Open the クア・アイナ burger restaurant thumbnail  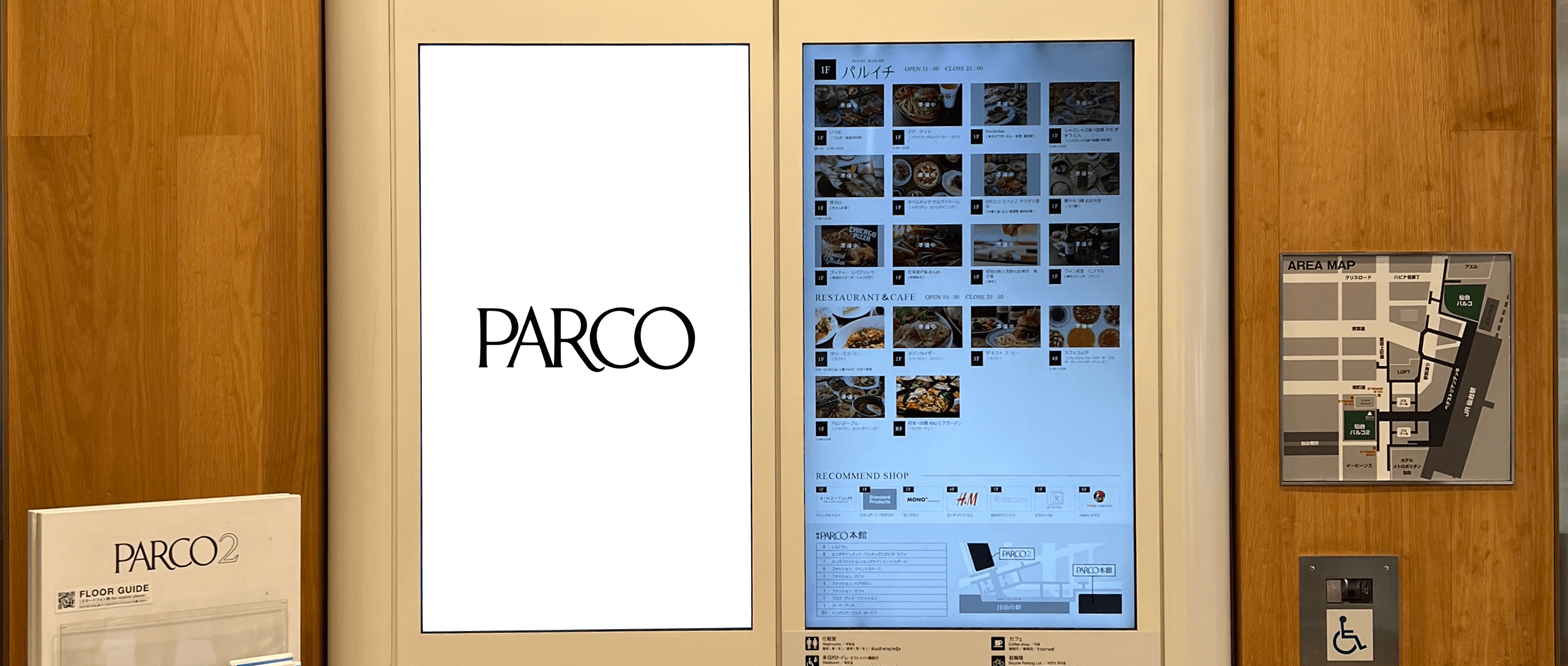click(x=927, y=104)
